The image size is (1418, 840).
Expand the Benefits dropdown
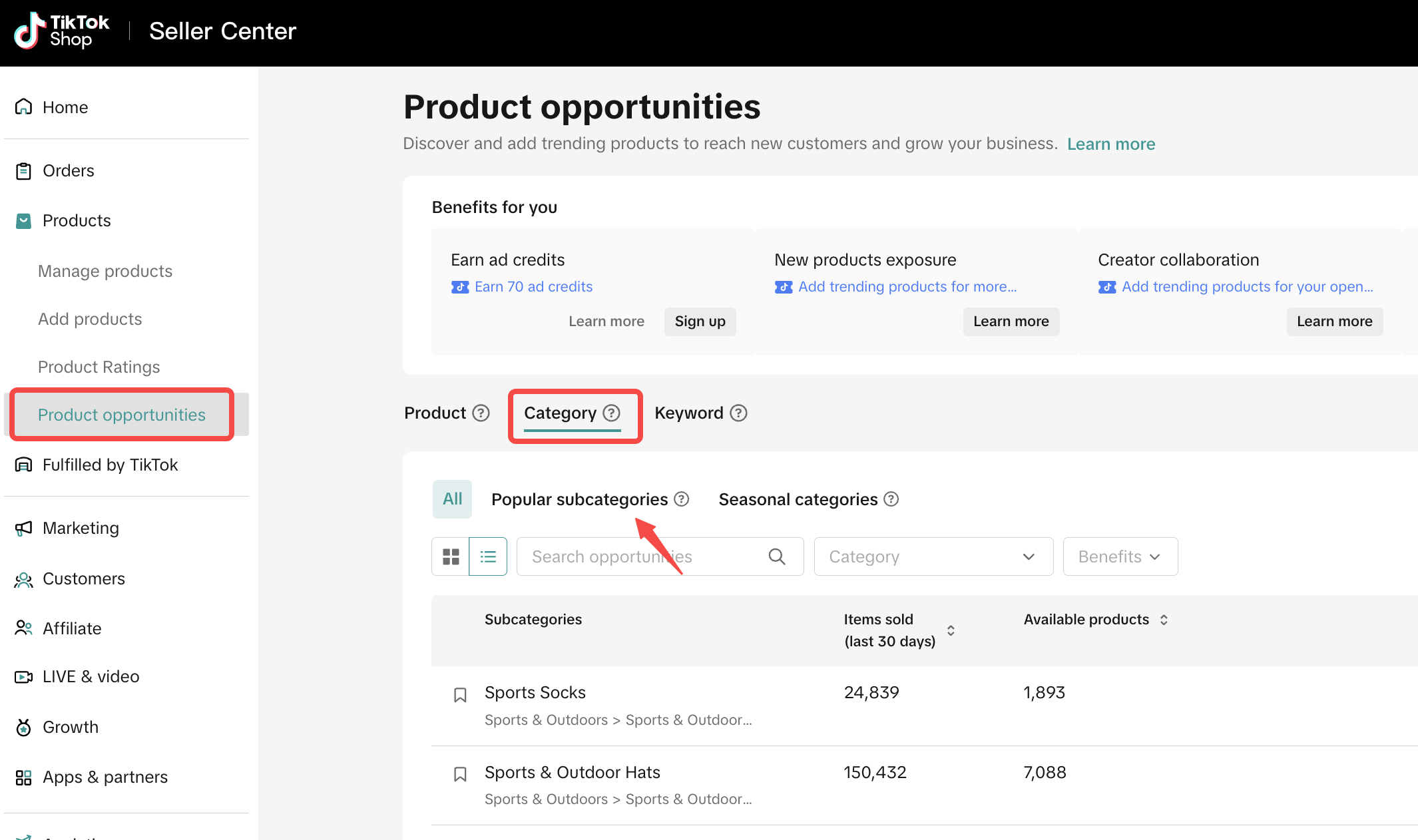1120,556
